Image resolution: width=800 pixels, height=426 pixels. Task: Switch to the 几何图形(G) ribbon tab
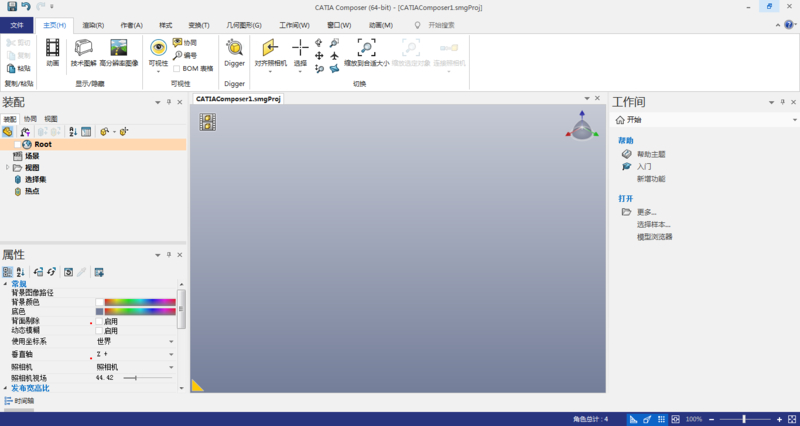click(244, 25)
